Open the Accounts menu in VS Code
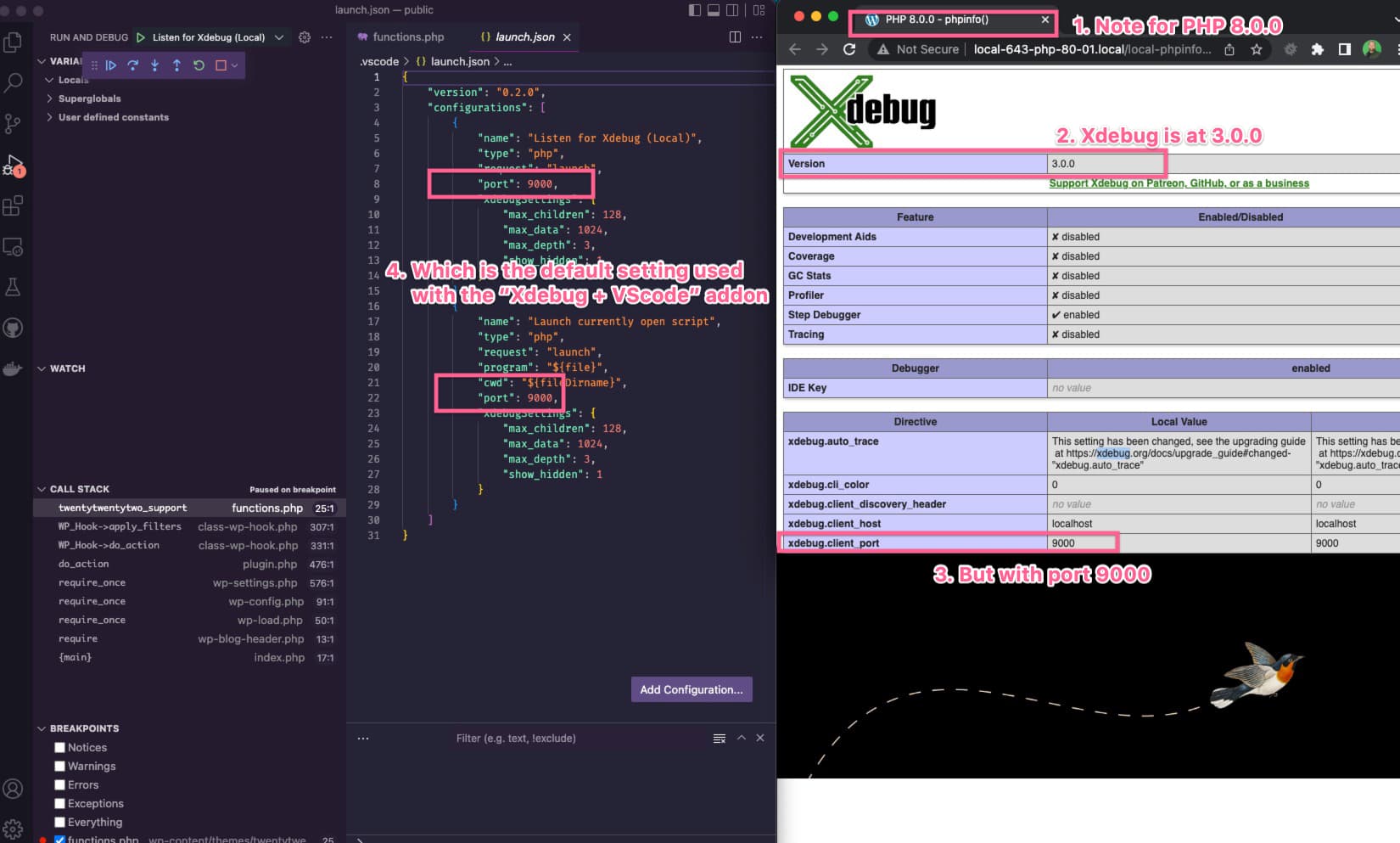The height and width of the screenshot is (843, 1400). pyautogui.click(x=13, y=789)
